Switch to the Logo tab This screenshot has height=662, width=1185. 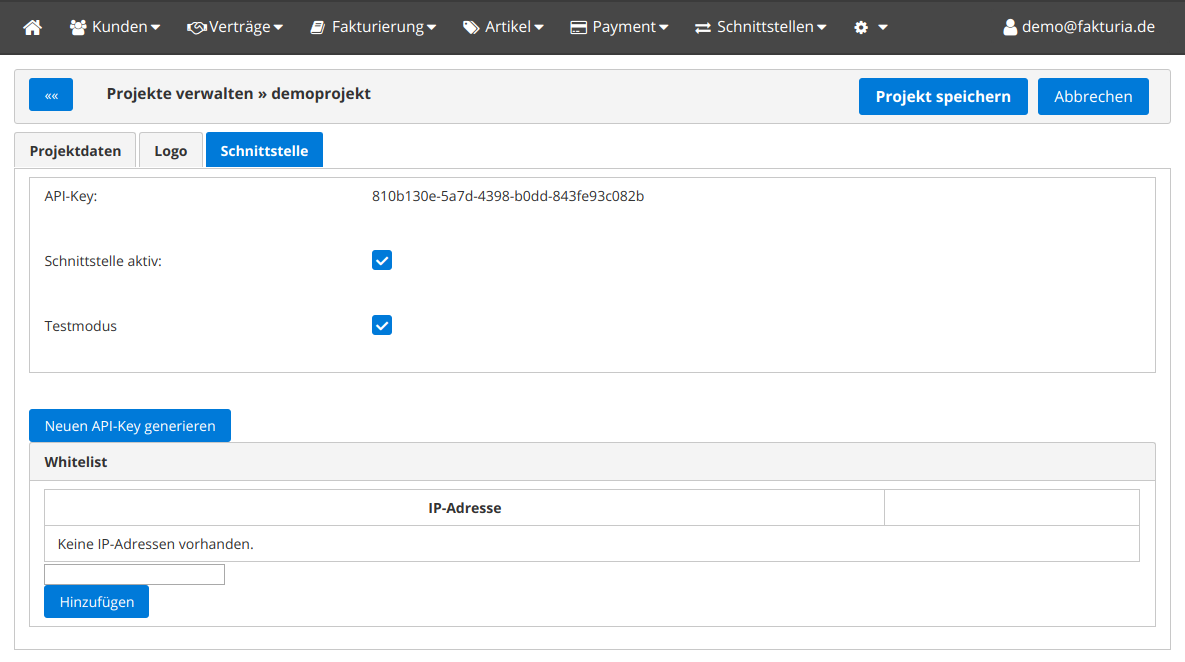point(170,151)
